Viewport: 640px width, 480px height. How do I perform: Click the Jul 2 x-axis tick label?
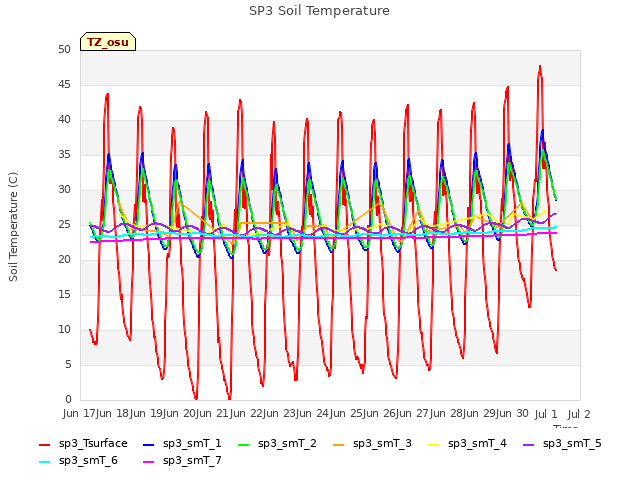(579, 414)
